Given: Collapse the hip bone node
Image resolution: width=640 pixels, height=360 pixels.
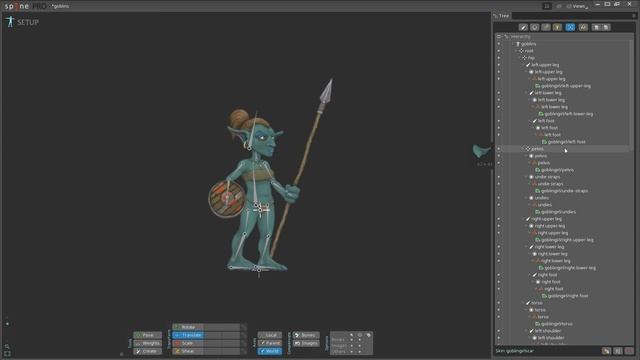Looking at the screenshot, I should click(x=520, y=58).
